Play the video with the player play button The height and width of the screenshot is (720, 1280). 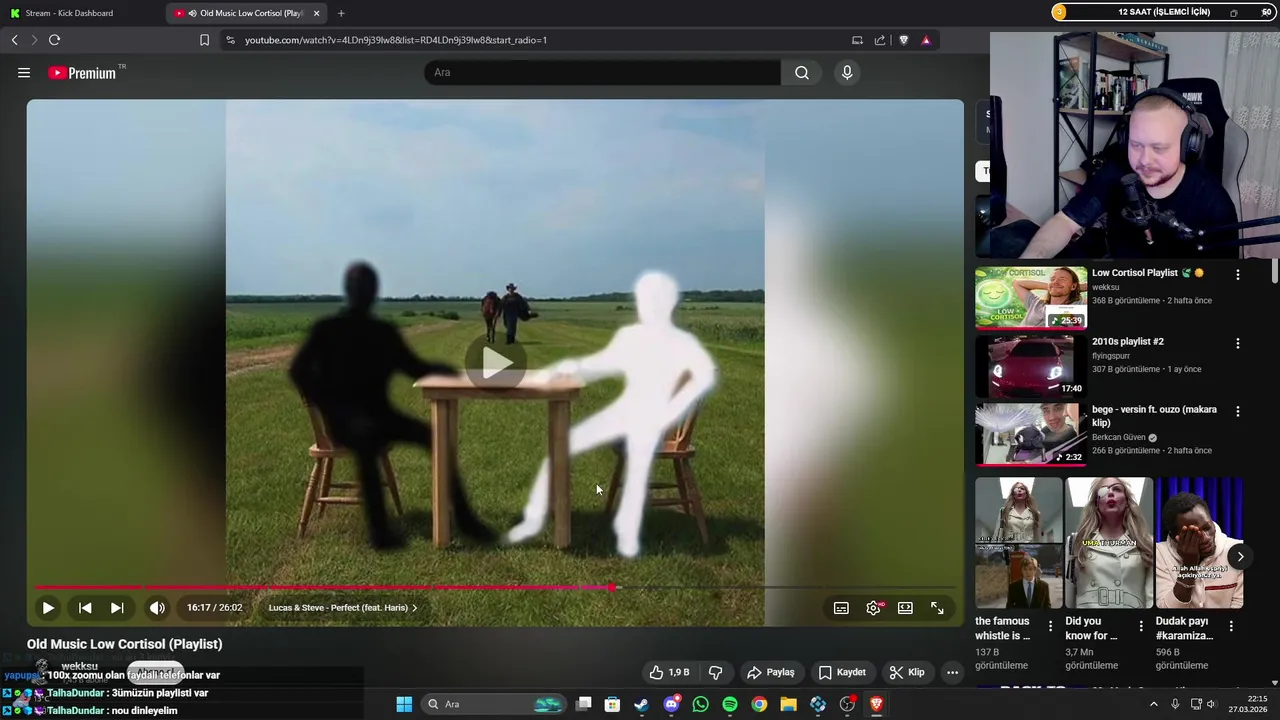click(48, 607)
